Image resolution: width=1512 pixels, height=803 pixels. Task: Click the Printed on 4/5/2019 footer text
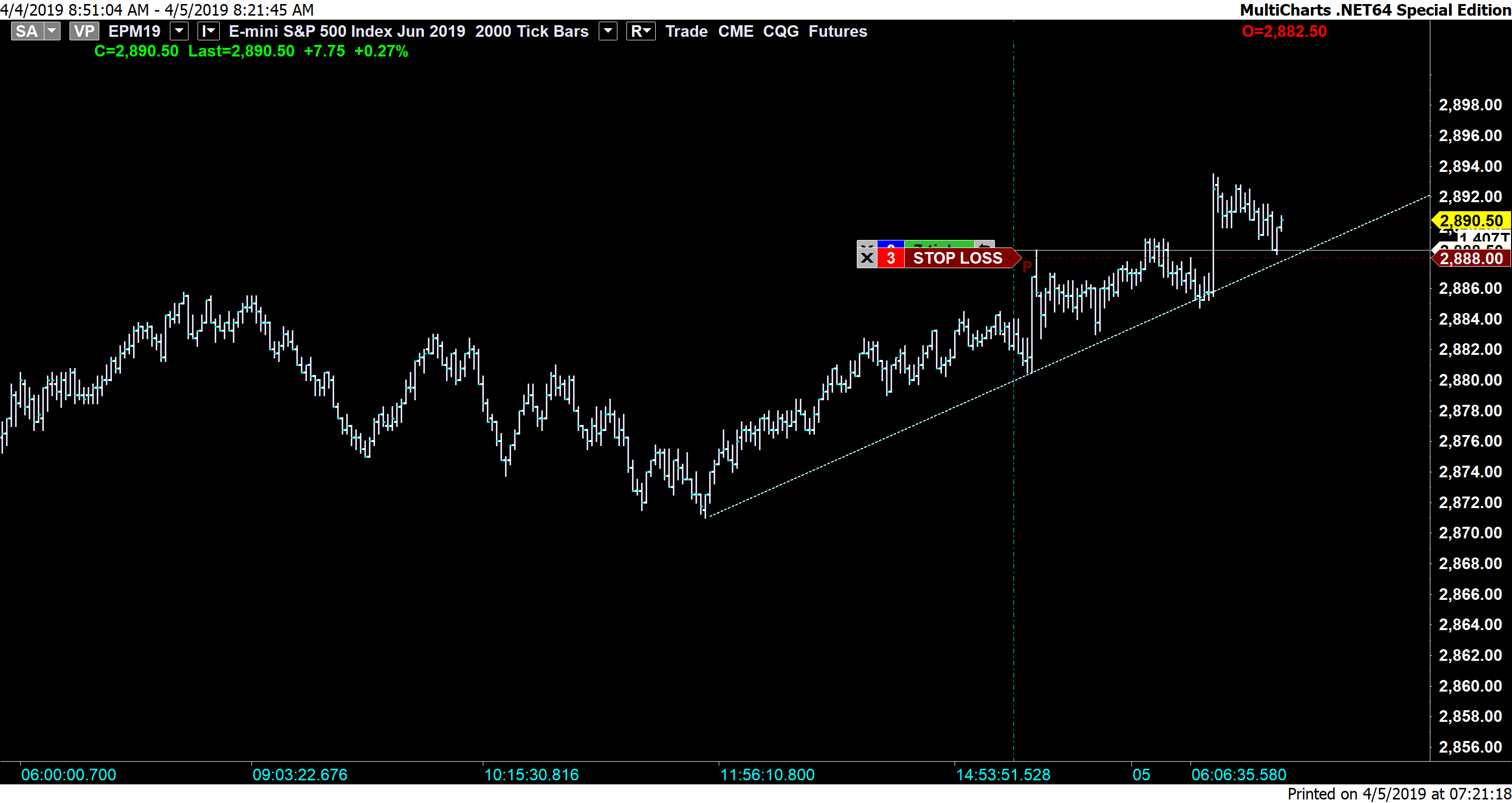pos(1399,793)
